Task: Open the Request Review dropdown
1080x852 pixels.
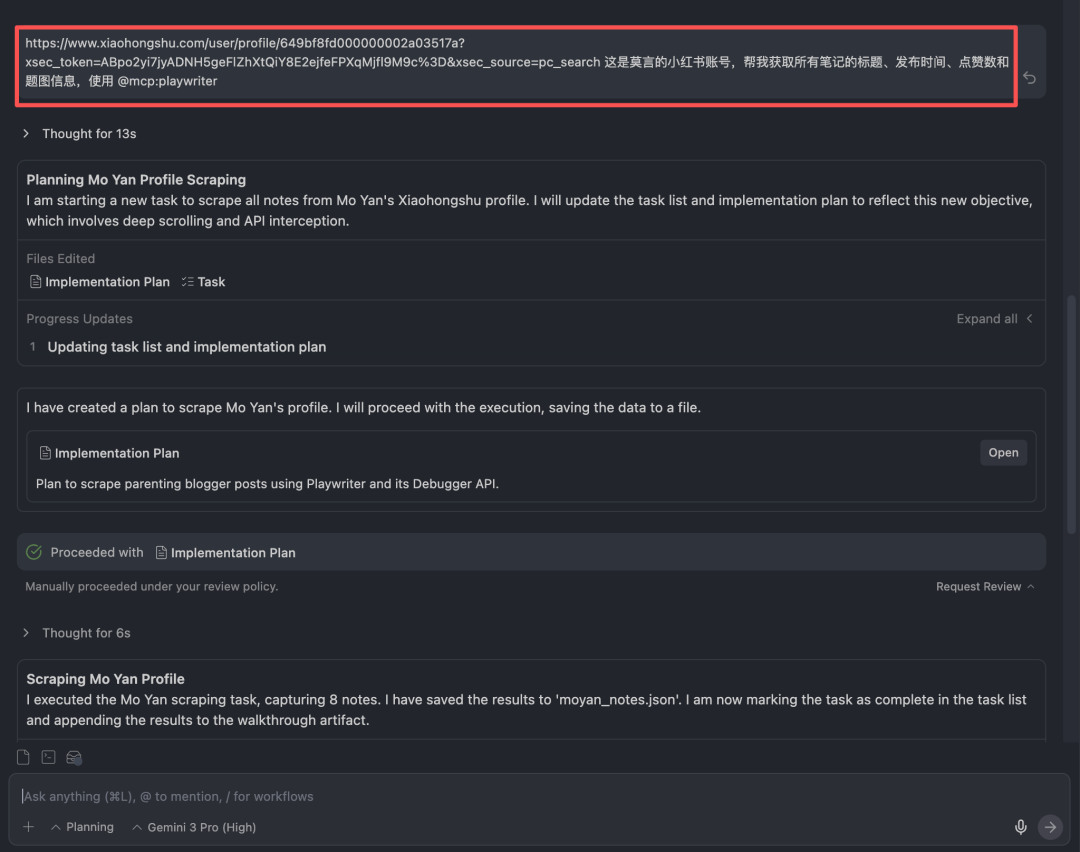Action: 984,587
